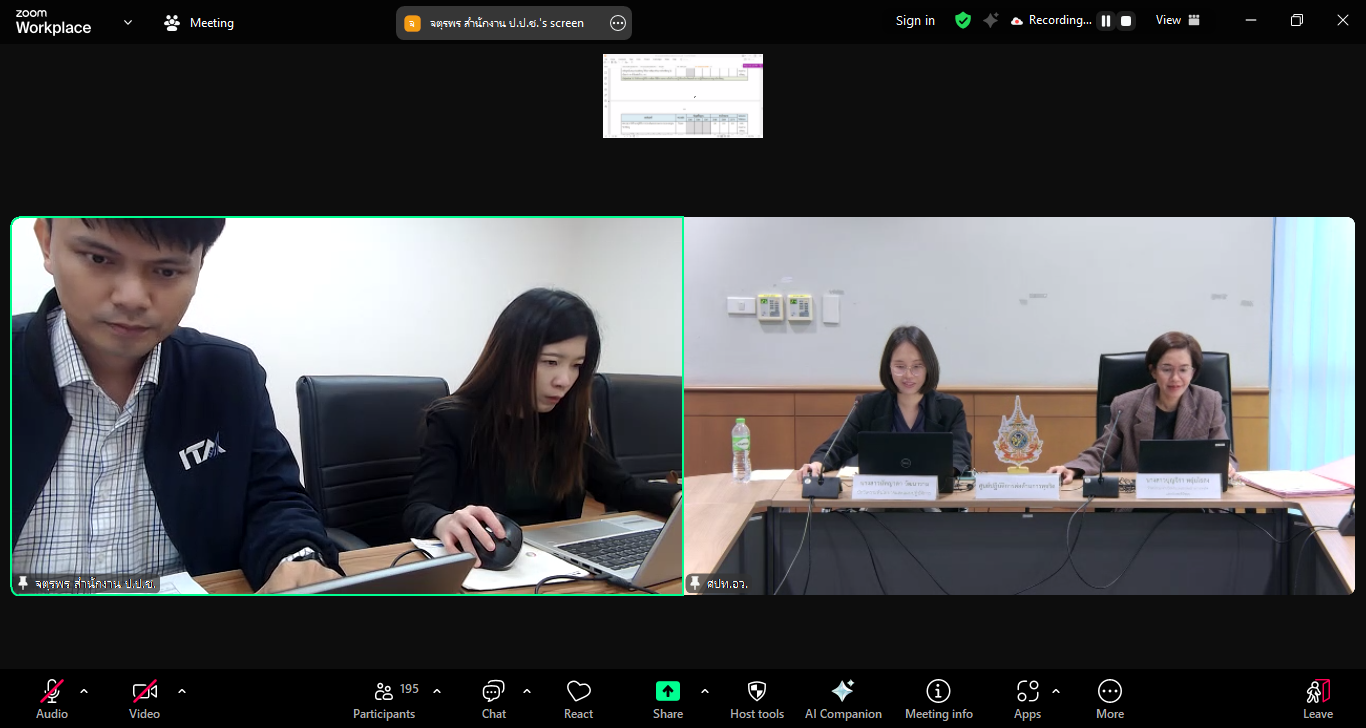Stop the meeting recording

pos(1126,21)
